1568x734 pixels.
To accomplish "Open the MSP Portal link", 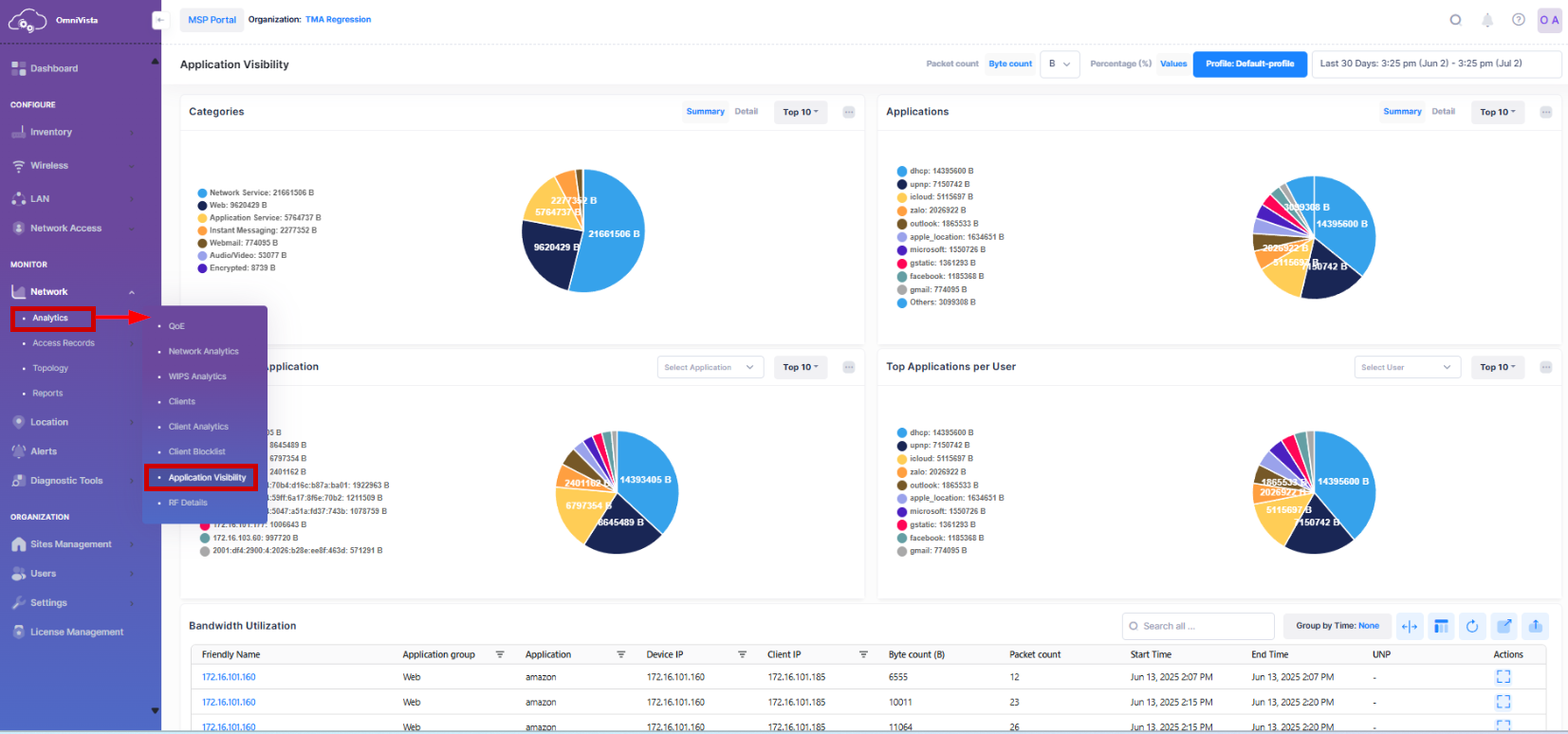I will click(x=212, y=20).
